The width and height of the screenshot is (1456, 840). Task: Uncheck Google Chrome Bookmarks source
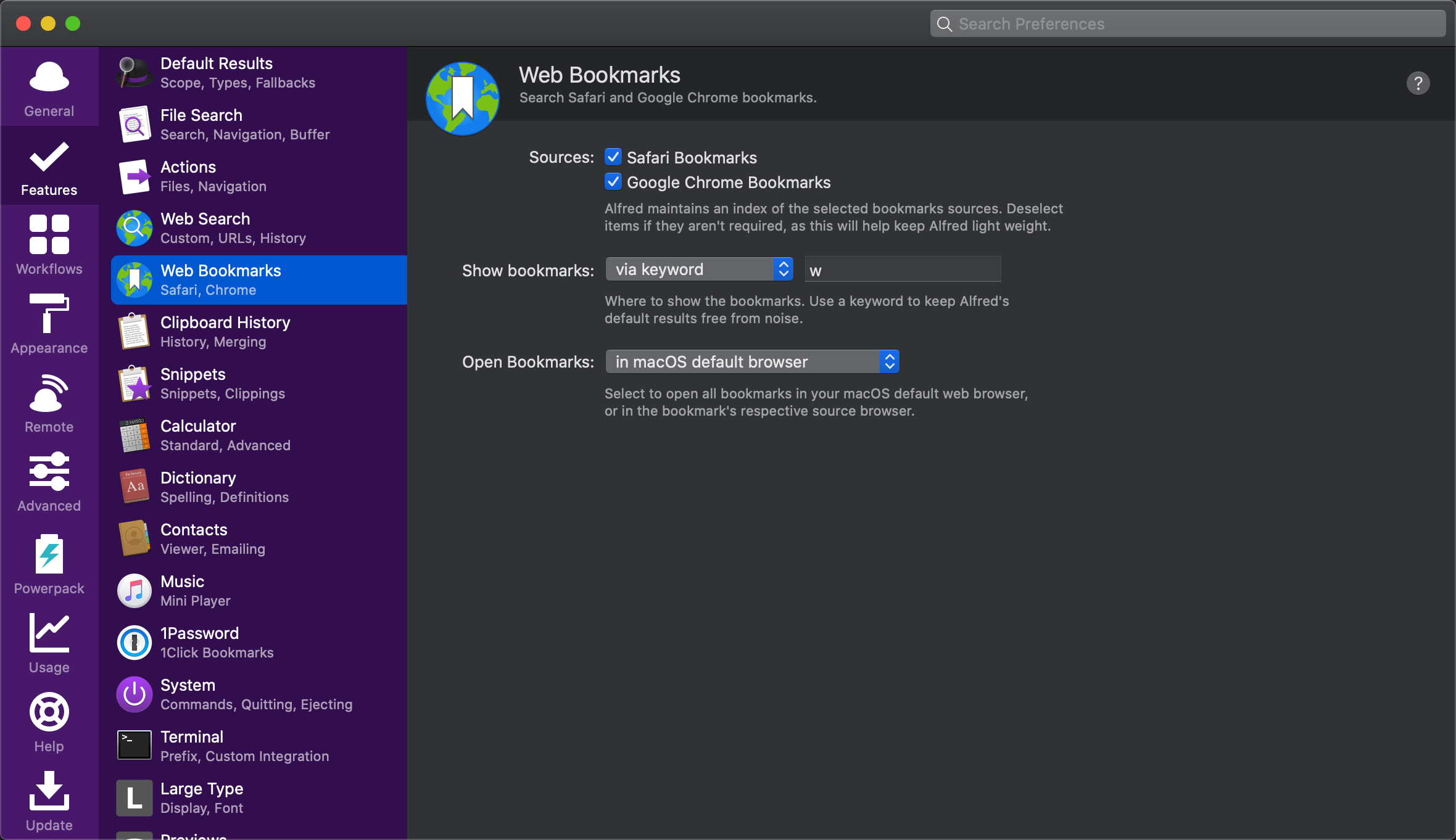pos(613,182)
